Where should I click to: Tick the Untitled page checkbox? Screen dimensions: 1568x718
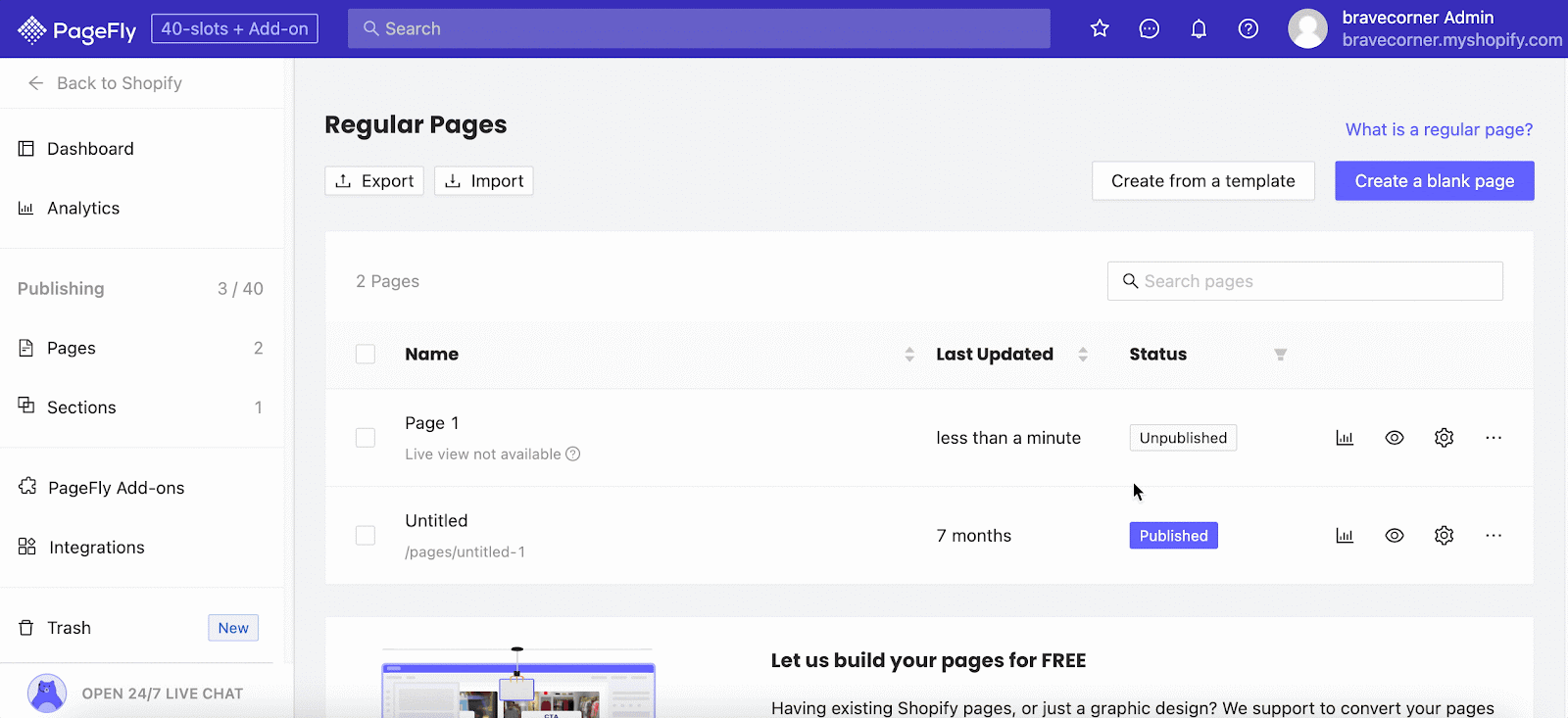pos(366,536)
